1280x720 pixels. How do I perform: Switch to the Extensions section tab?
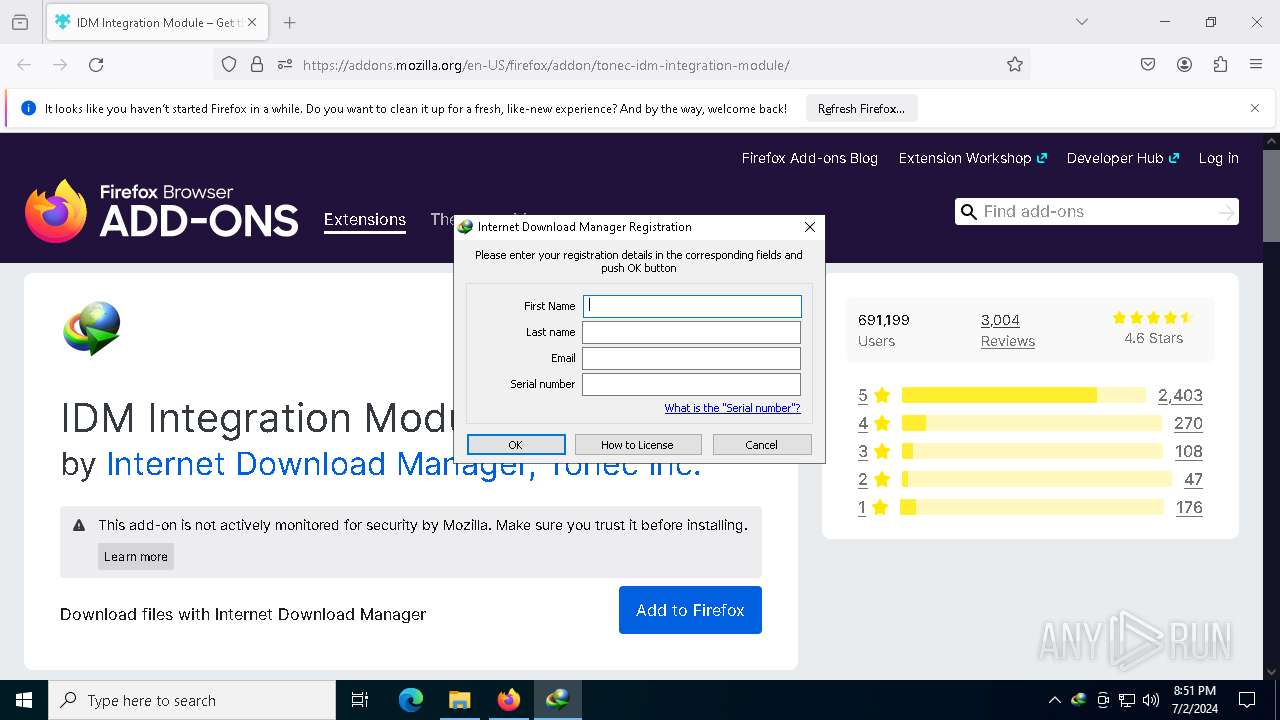(x=364, y=220)
